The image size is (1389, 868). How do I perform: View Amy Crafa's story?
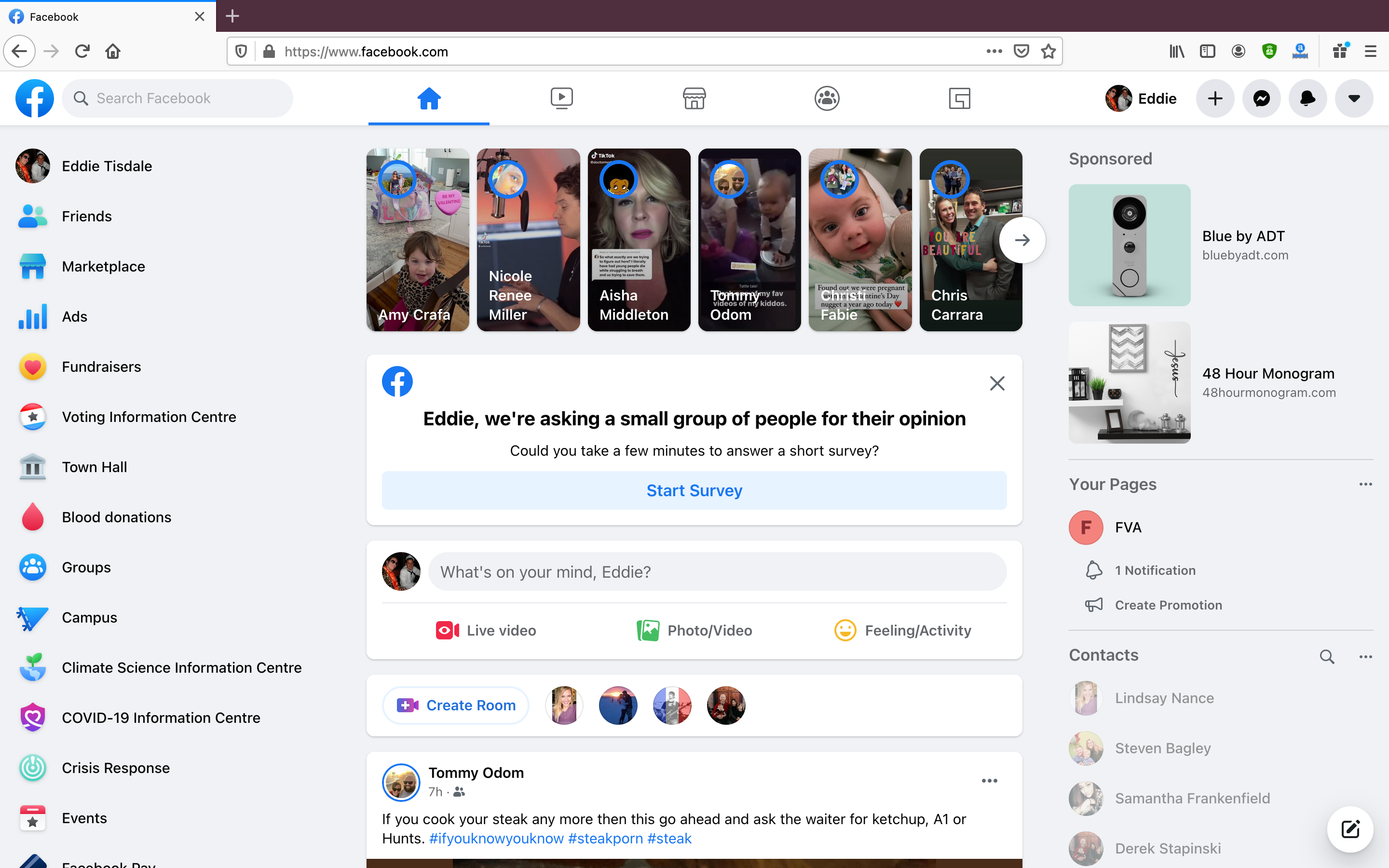418,240
